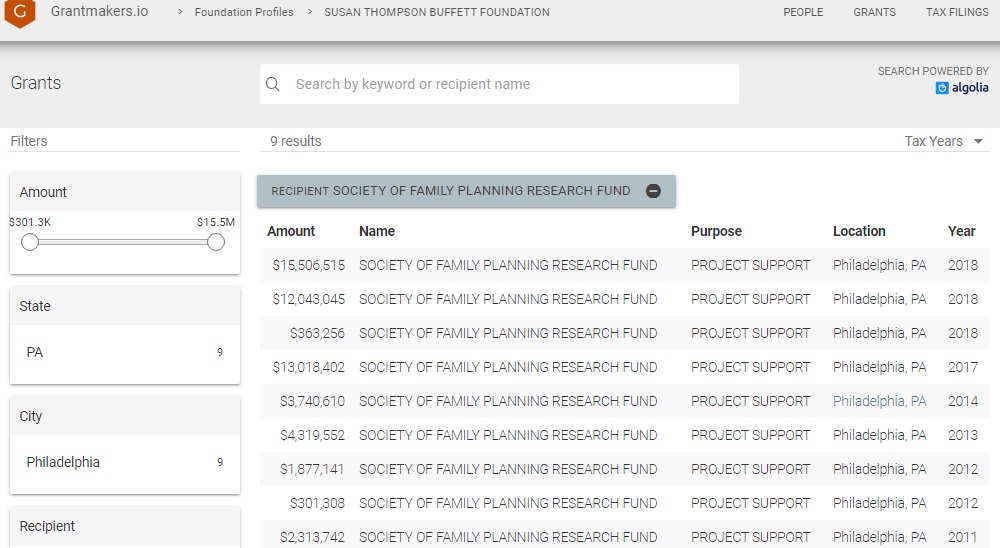Click the $363,256 grant amount

pyautogui.click(x=317, y=333)
